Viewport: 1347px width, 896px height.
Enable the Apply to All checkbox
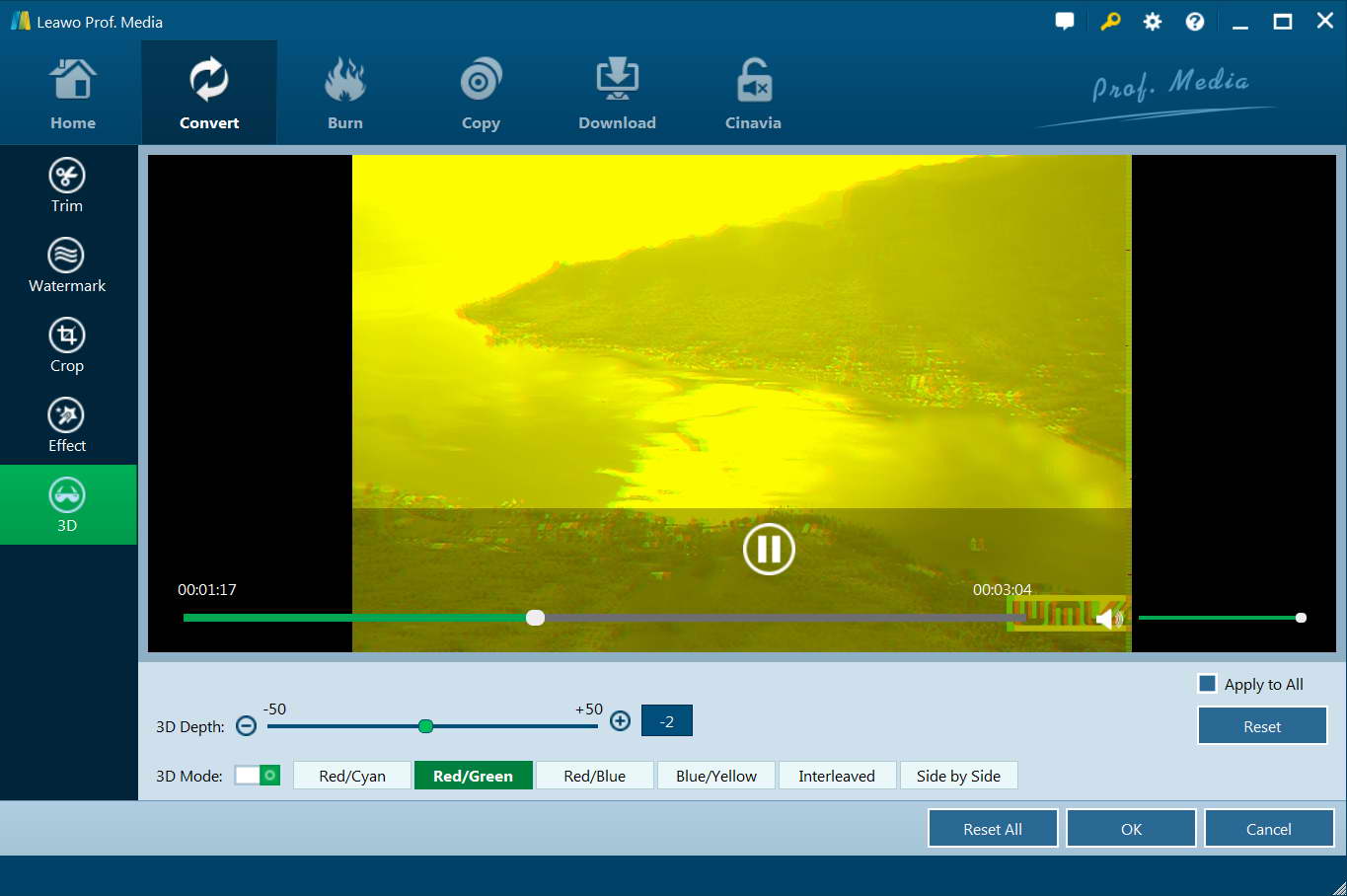tap(1207, 684)
